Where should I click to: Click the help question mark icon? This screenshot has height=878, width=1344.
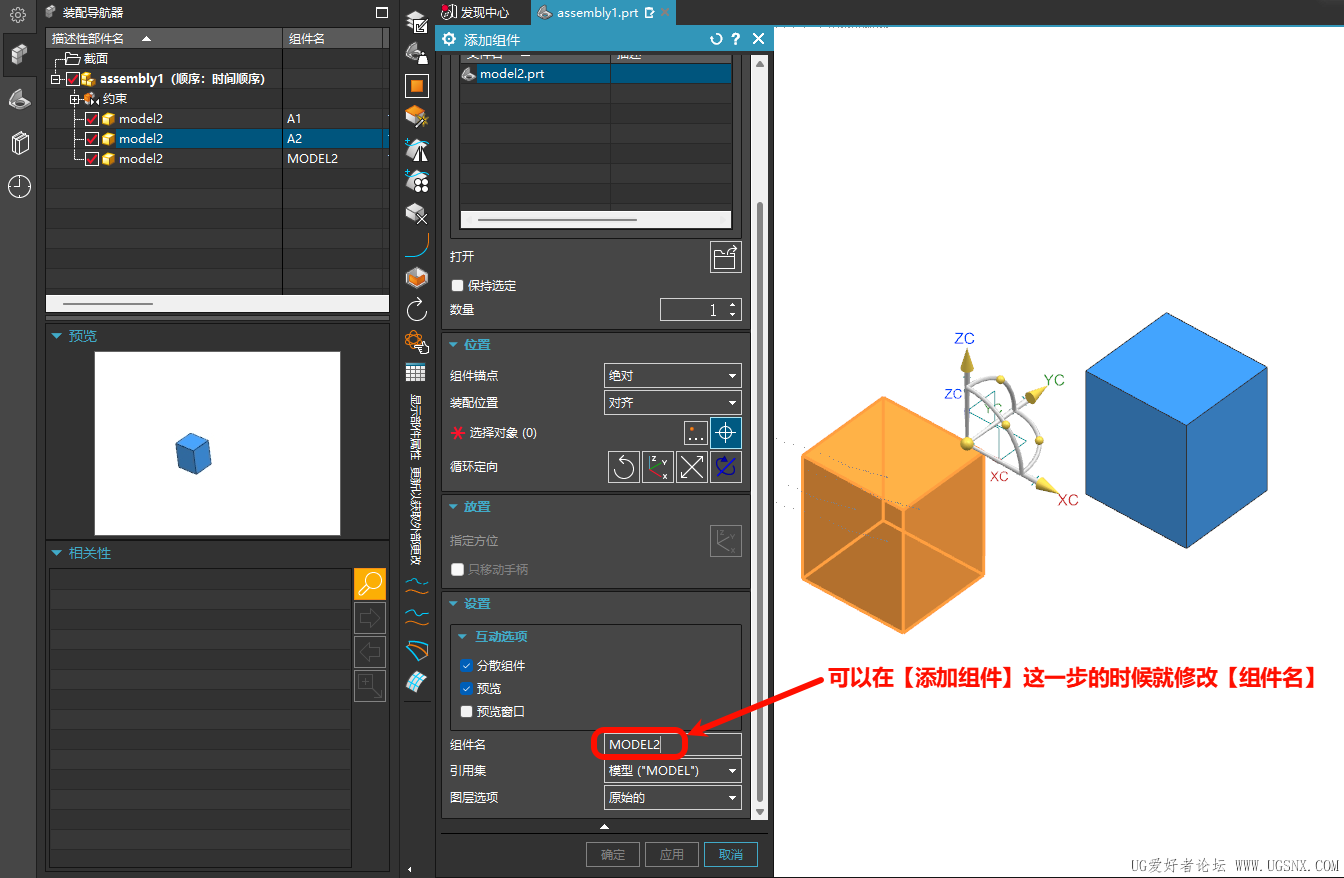[736, 39]
